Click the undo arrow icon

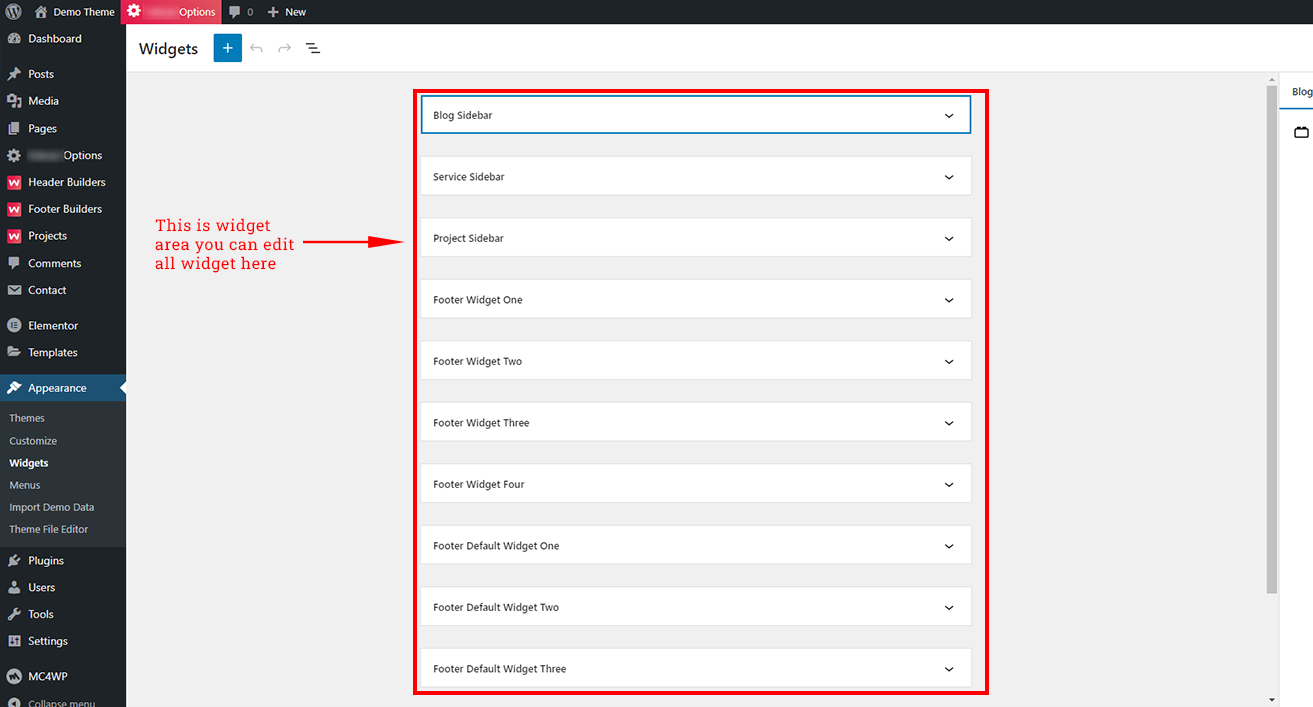click(x=257, y=48)
